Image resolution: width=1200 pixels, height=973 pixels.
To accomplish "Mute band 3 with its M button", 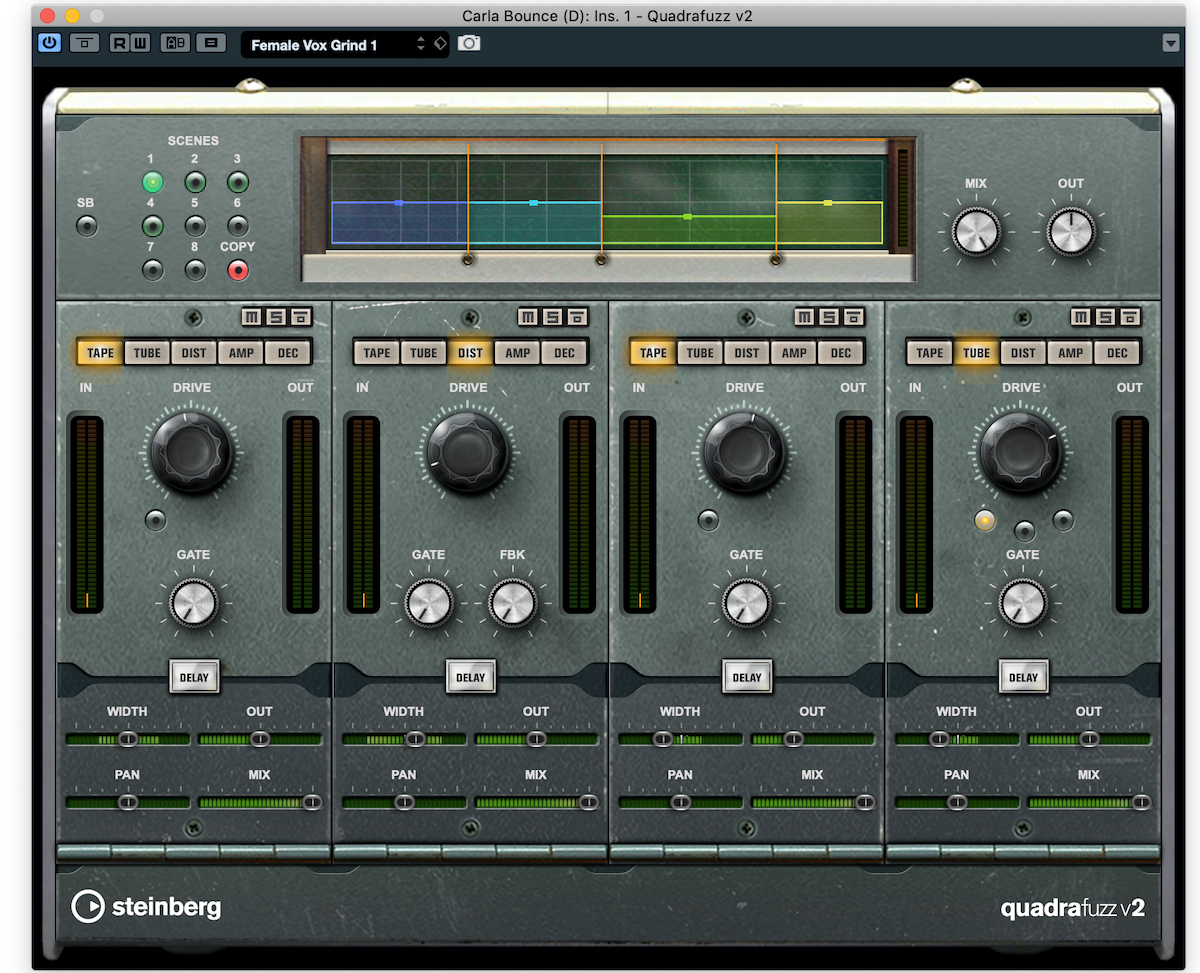I will [x=805, y=317].
